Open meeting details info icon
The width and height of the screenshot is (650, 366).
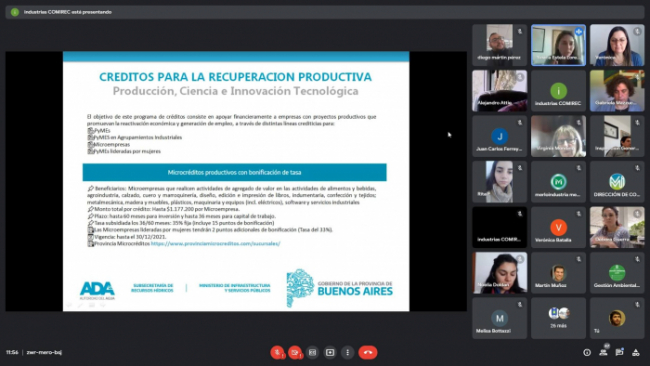tap(587, 352)
